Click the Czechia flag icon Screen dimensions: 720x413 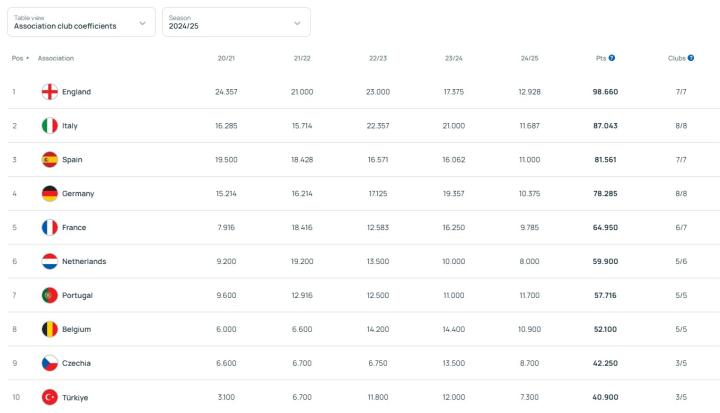49,363
